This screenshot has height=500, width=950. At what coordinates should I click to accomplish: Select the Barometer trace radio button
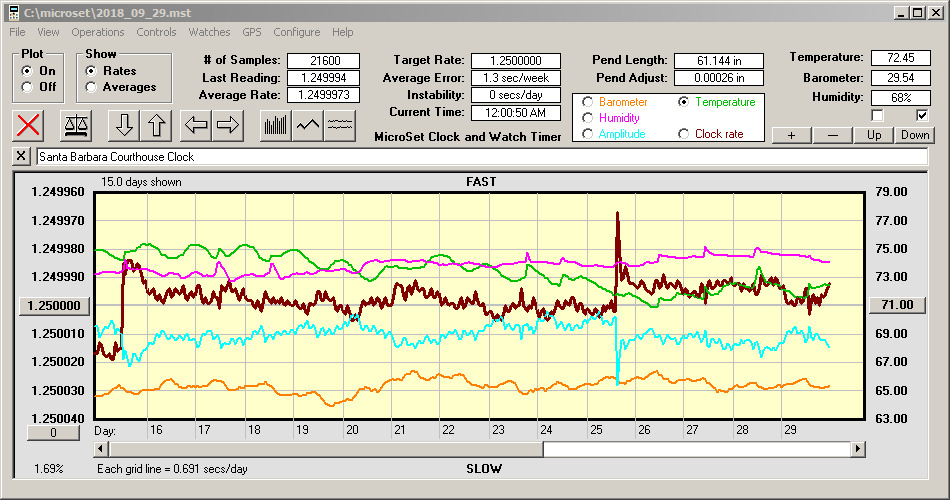coord(587,102)
